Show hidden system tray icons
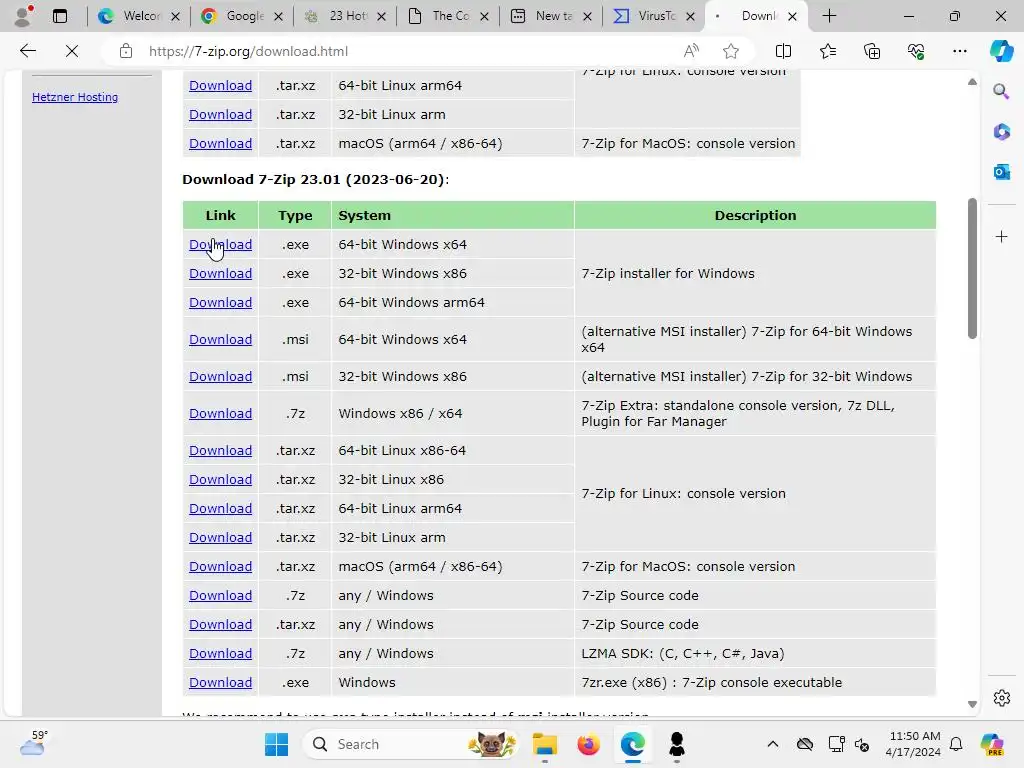 (773, 744)
